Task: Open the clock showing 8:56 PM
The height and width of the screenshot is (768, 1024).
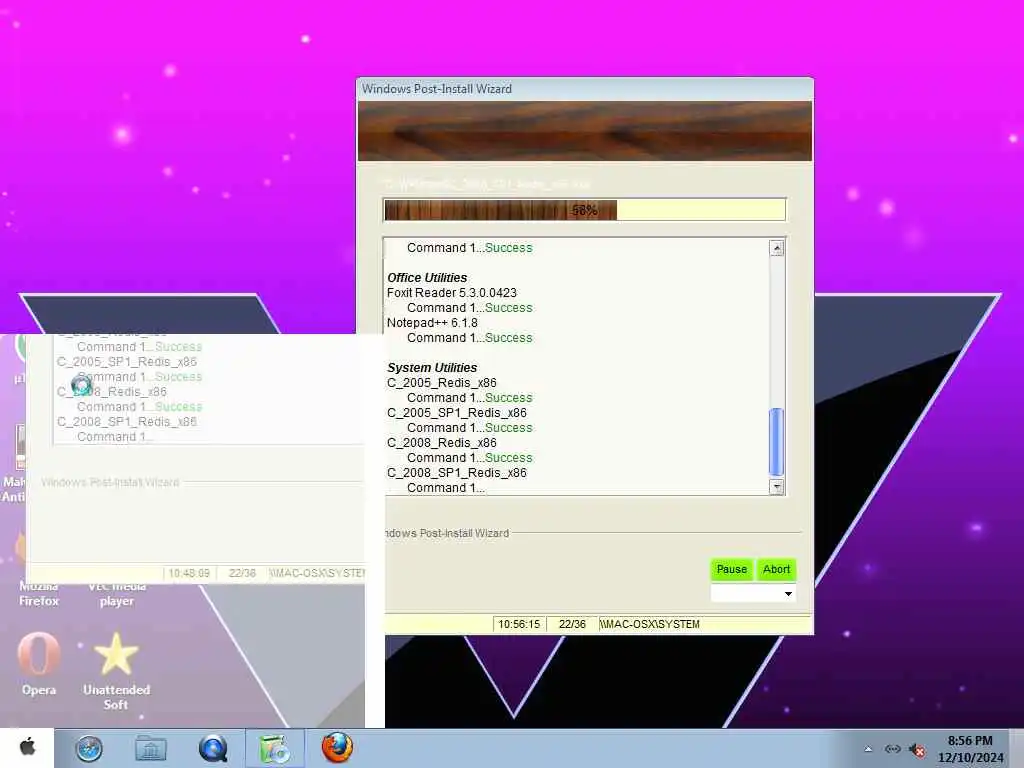Action: pos(970,749)
